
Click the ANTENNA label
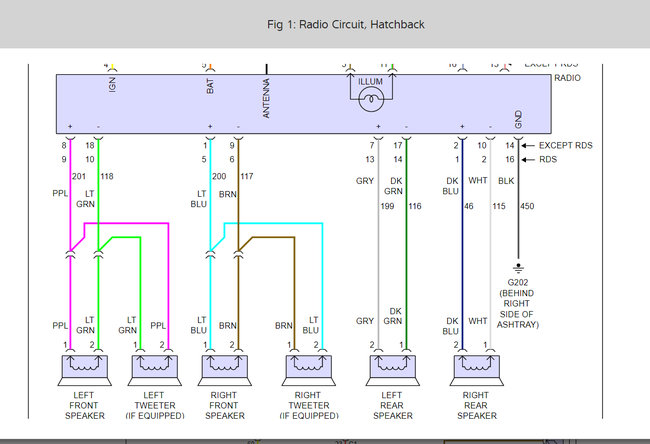266,98
